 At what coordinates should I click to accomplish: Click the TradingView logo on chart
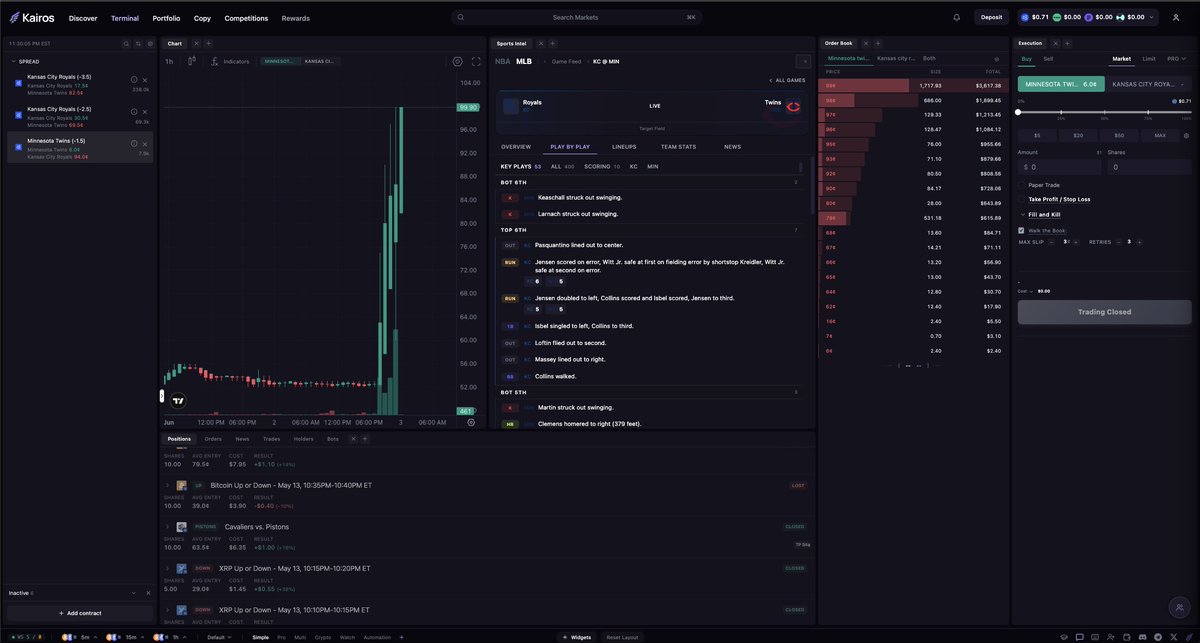click(x=178, y=401)
